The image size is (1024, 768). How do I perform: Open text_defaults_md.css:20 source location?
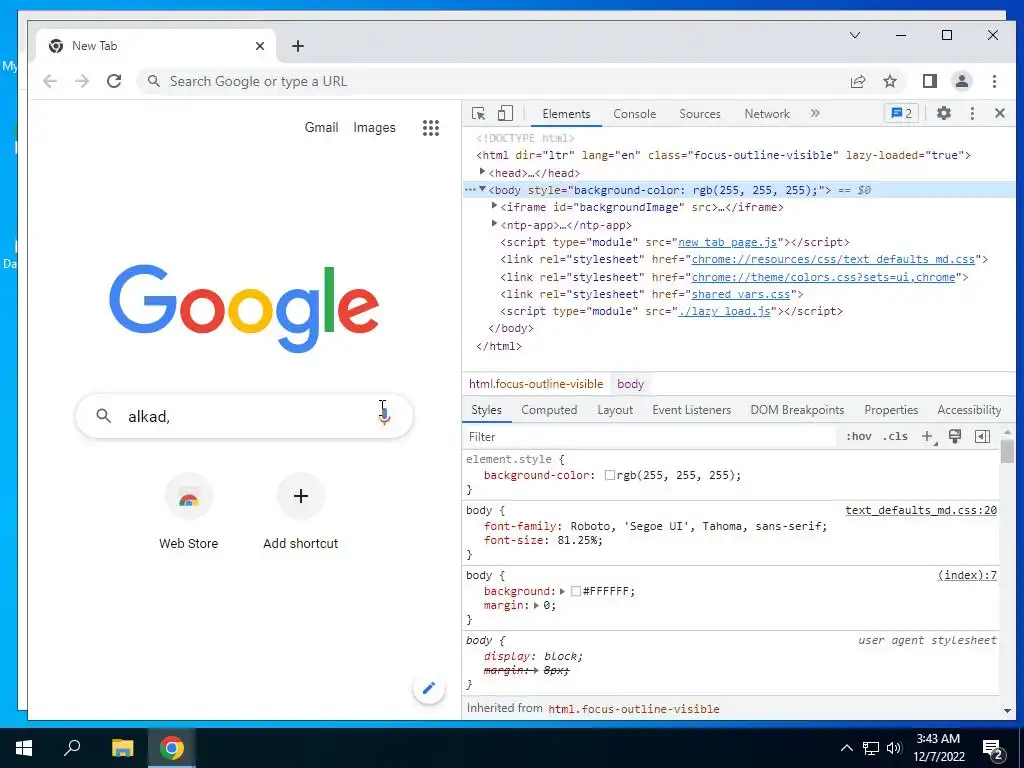(921, 510)
